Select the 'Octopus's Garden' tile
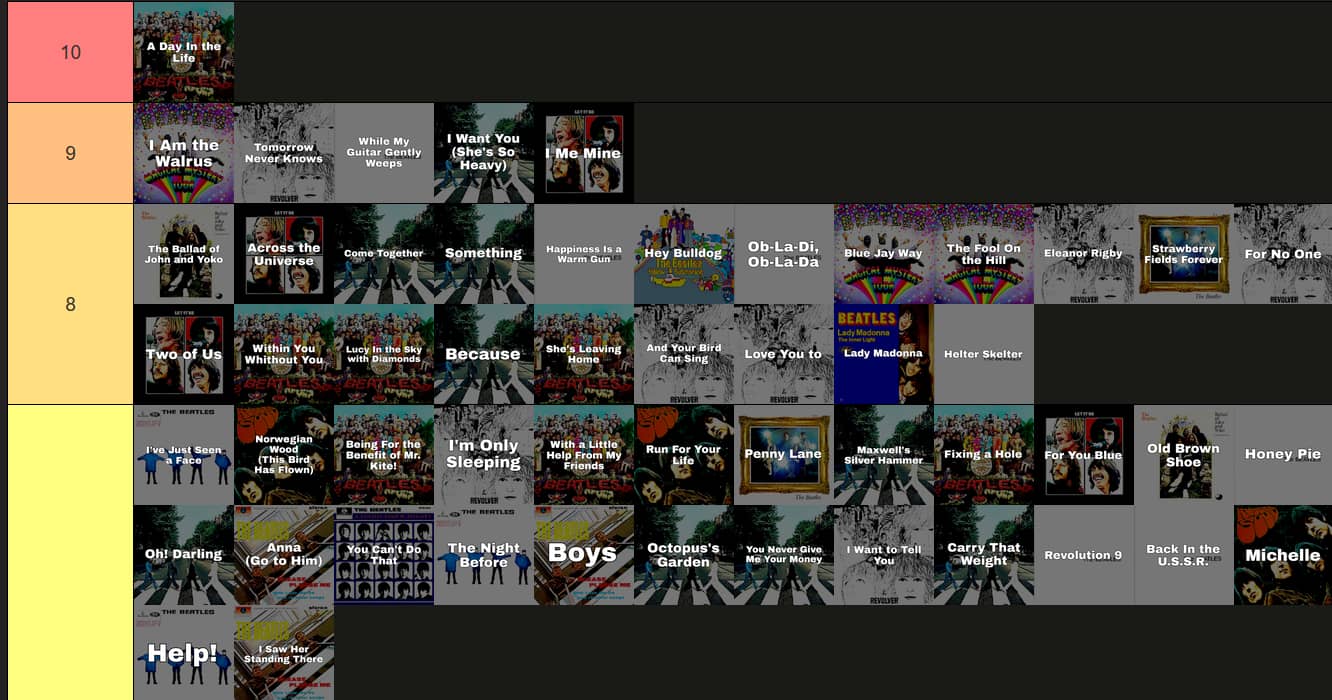Viewport: 1332px width, 700px height. click(x=684, y=555)
